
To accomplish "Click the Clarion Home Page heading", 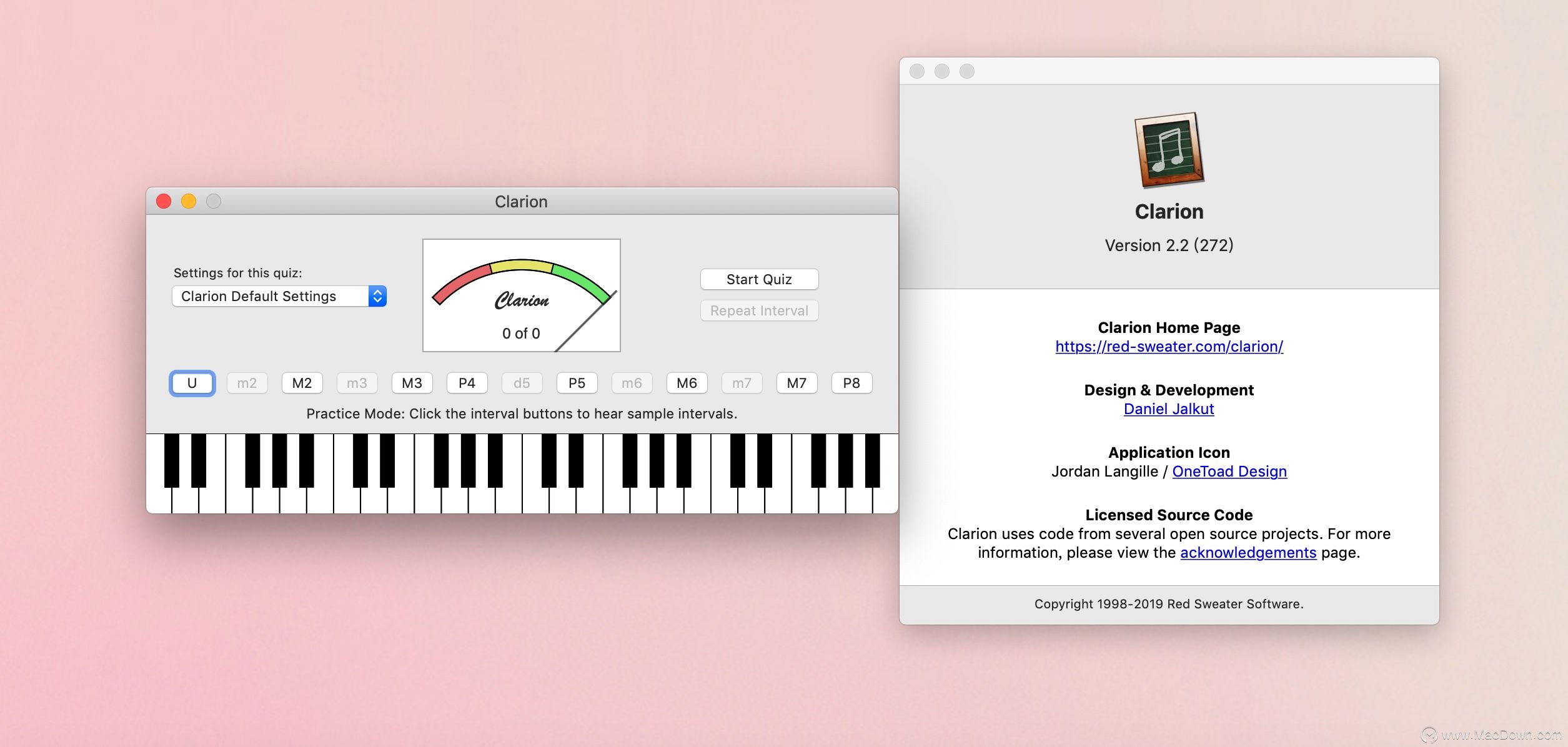I will point(1169,328).
